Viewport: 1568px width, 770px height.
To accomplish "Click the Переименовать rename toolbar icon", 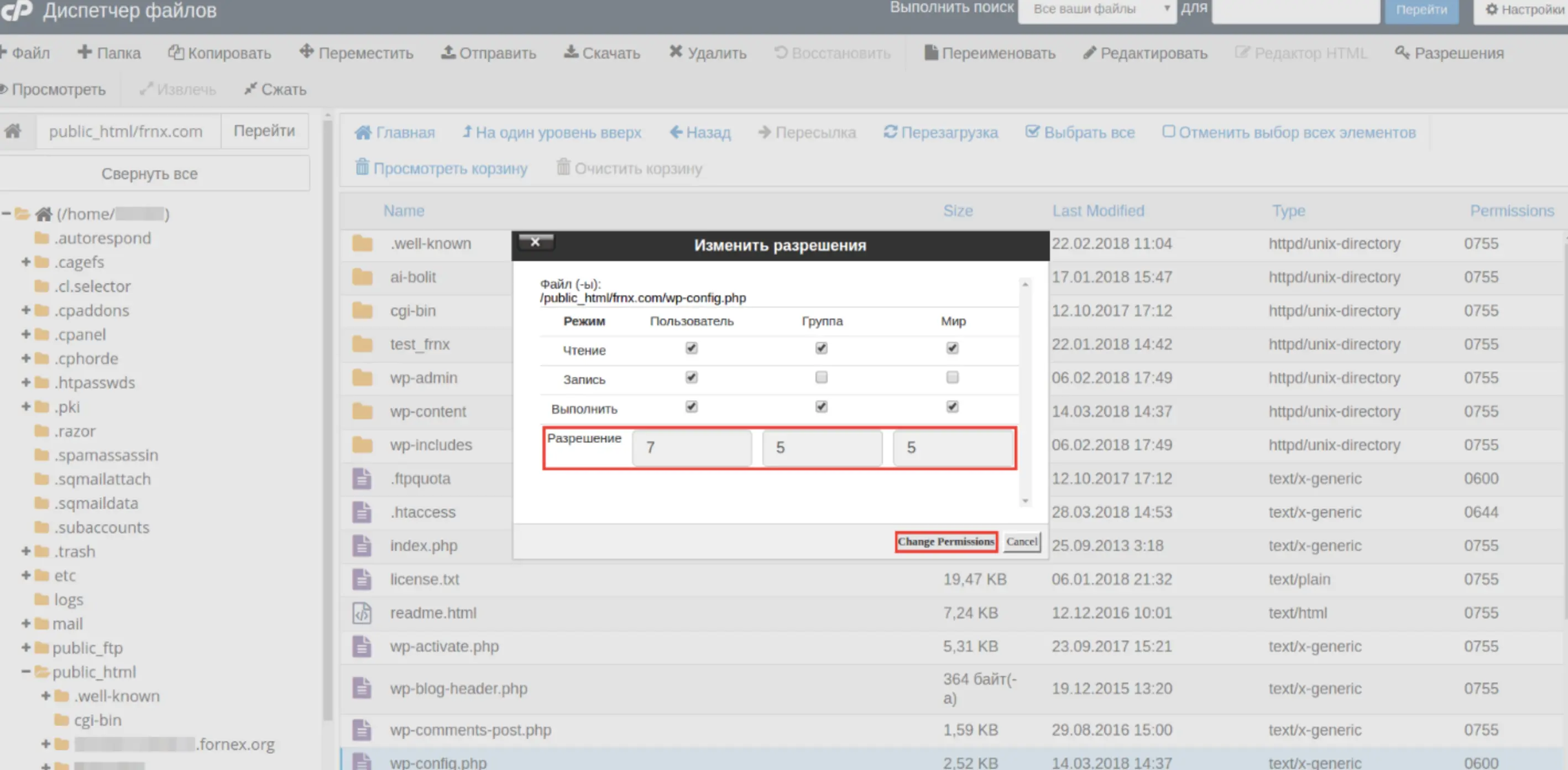I will tap(931, 53).
